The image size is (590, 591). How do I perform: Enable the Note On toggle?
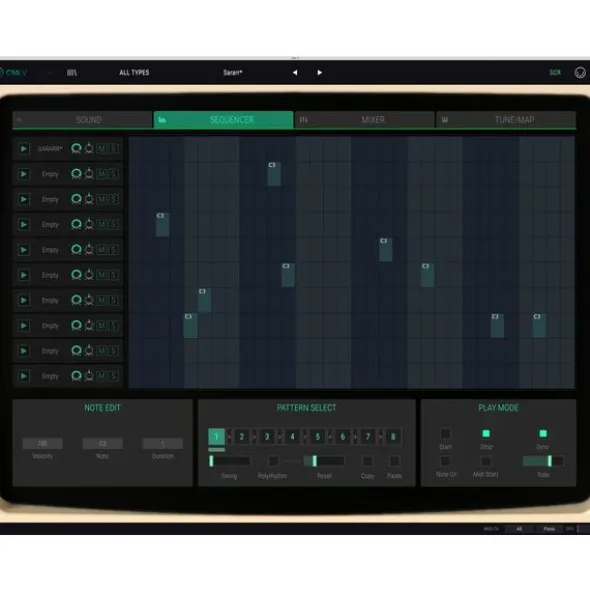[x=445, y=461]
